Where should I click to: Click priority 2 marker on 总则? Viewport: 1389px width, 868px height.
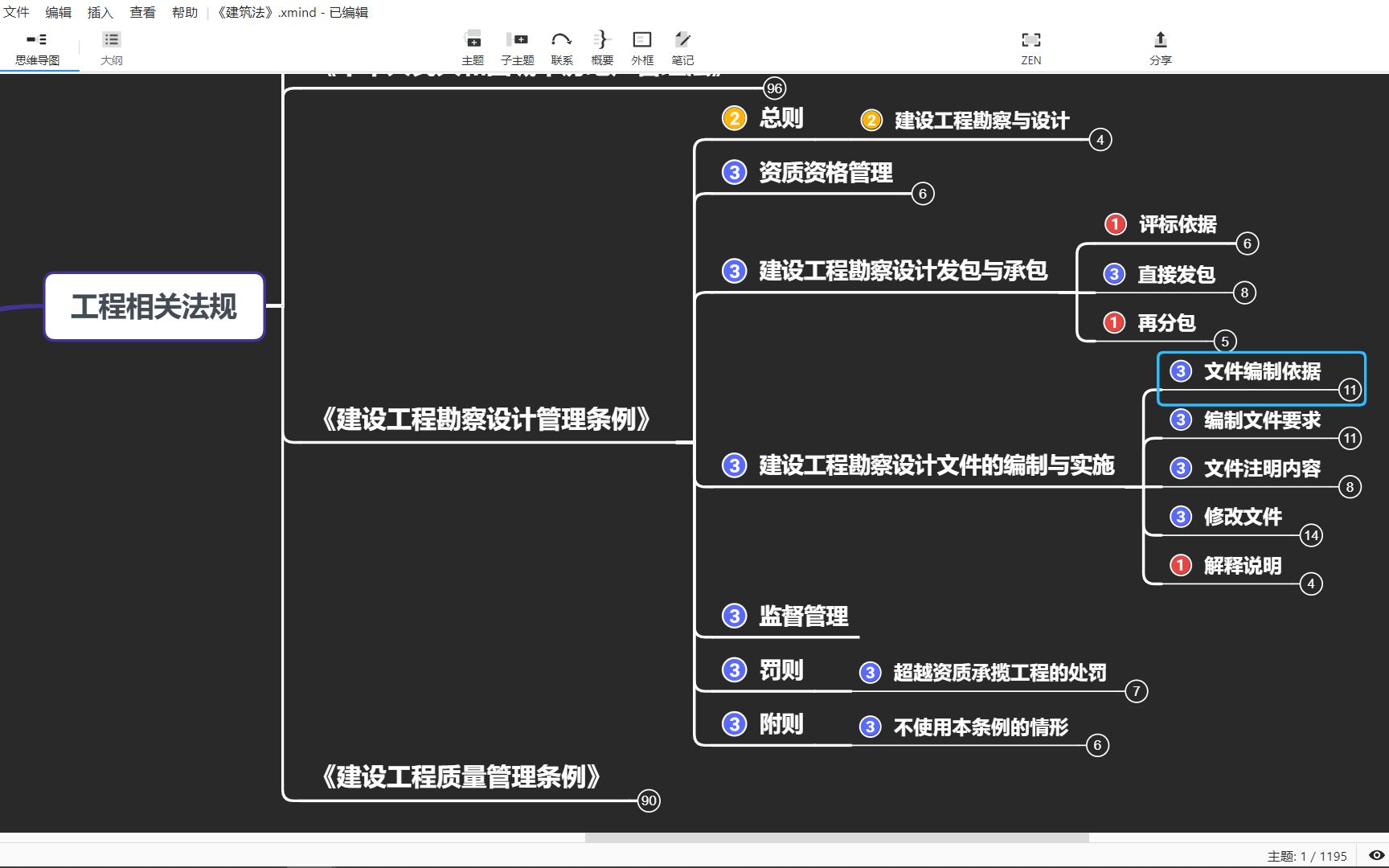coord(734,118)
